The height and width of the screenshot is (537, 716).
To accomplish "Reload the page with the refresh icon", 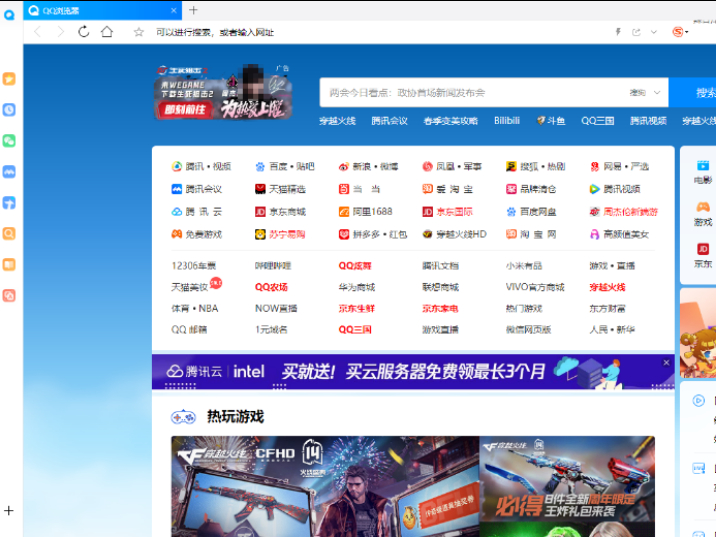I will (x=84, y=32).
